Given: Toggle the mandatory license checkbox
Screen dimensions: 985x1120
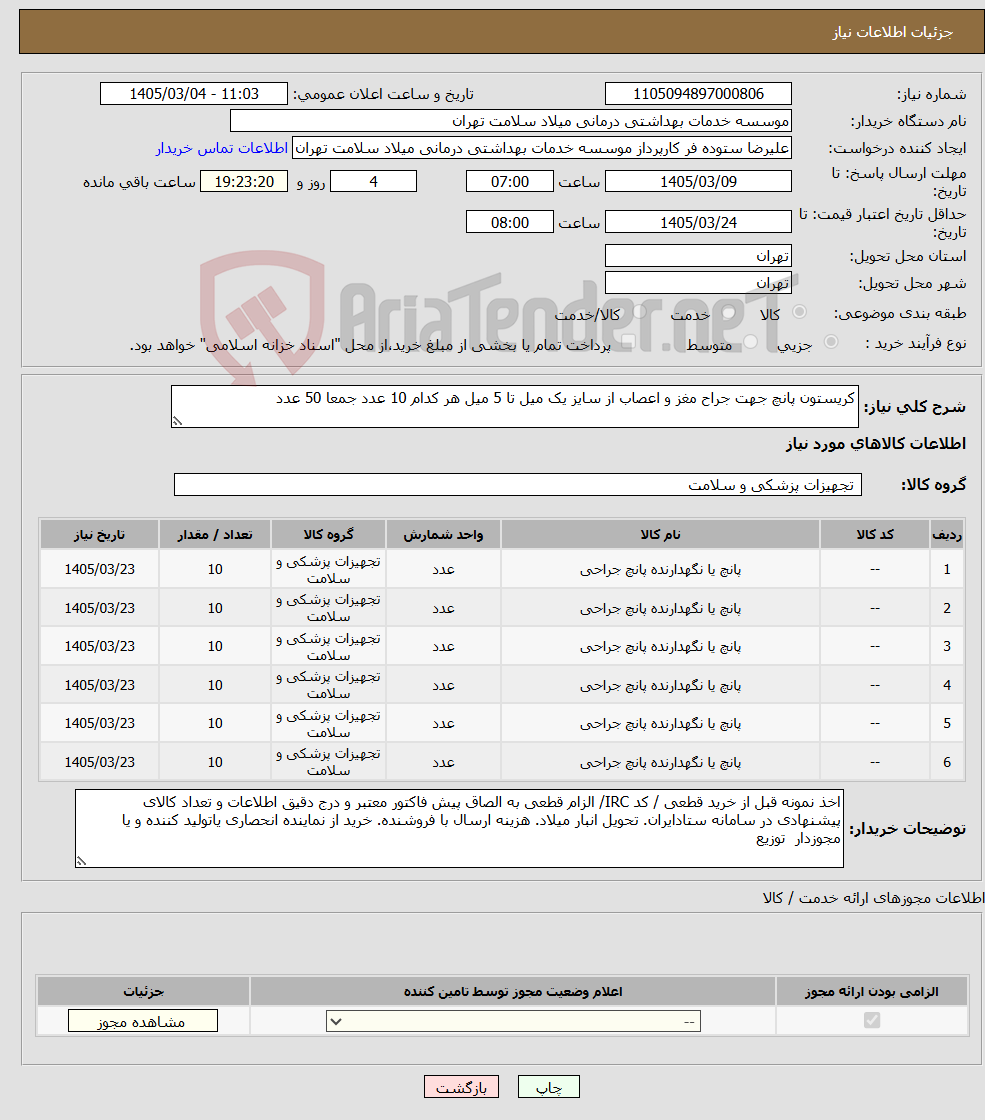Looking at the screenshot, I should [x=871, y=1021].
